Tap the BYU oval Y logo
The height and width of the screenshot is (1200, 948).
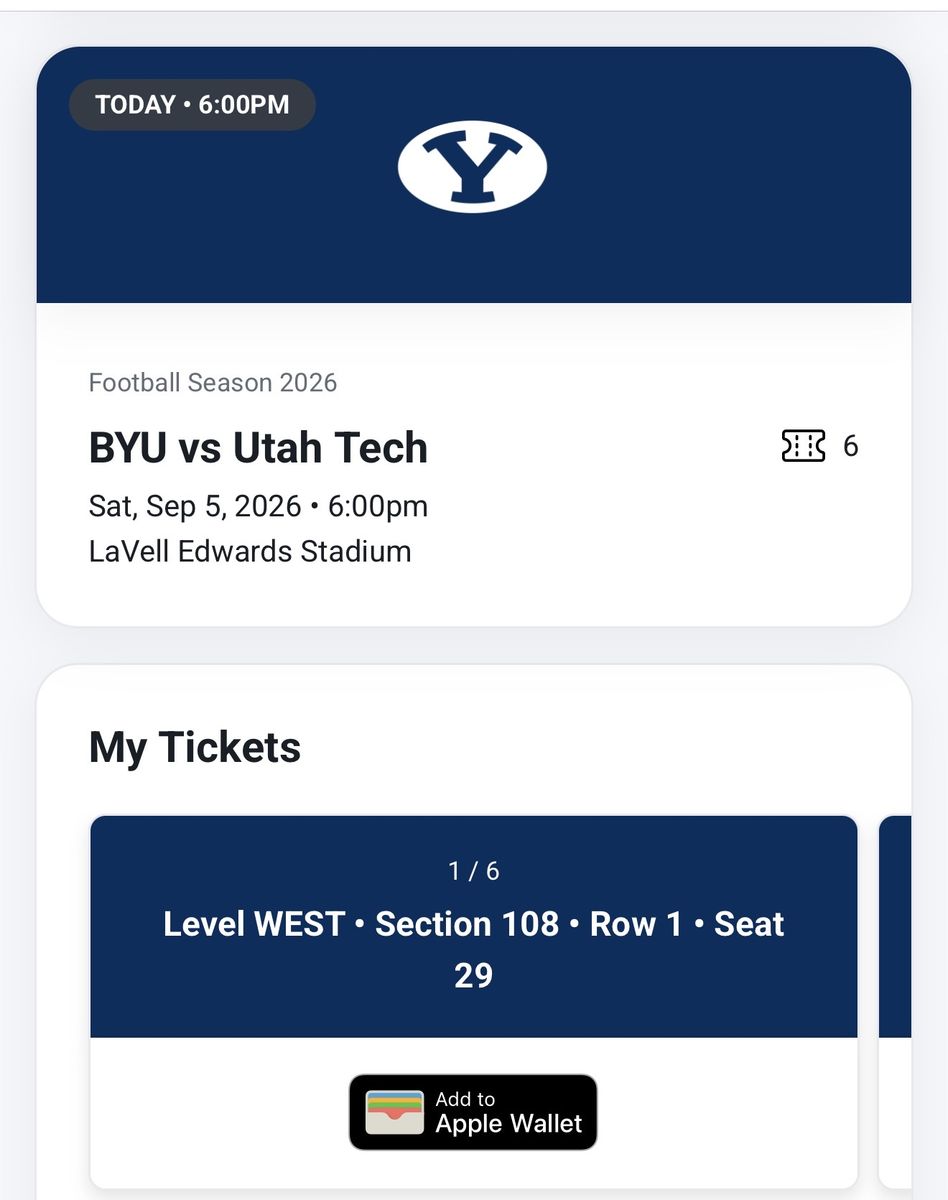[472, 167]
